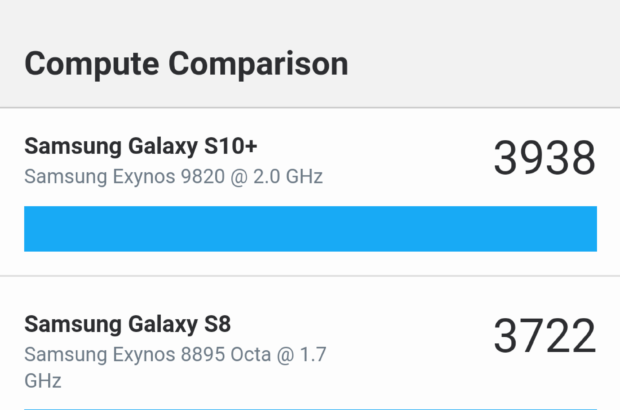This screenshot has height=410, width=620.
Task: Click the 2.0 GHz clock speed label
Action: click(290, 177)
